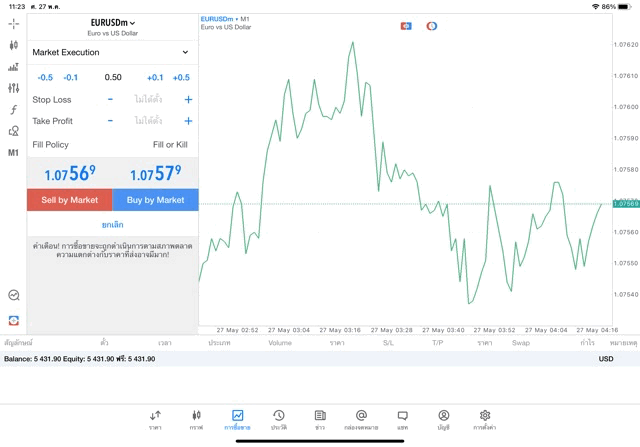The width and height of the screenshot is (640, 447).
Task: Change the M1 timeframe in sidebar
Action: [13, 153]
